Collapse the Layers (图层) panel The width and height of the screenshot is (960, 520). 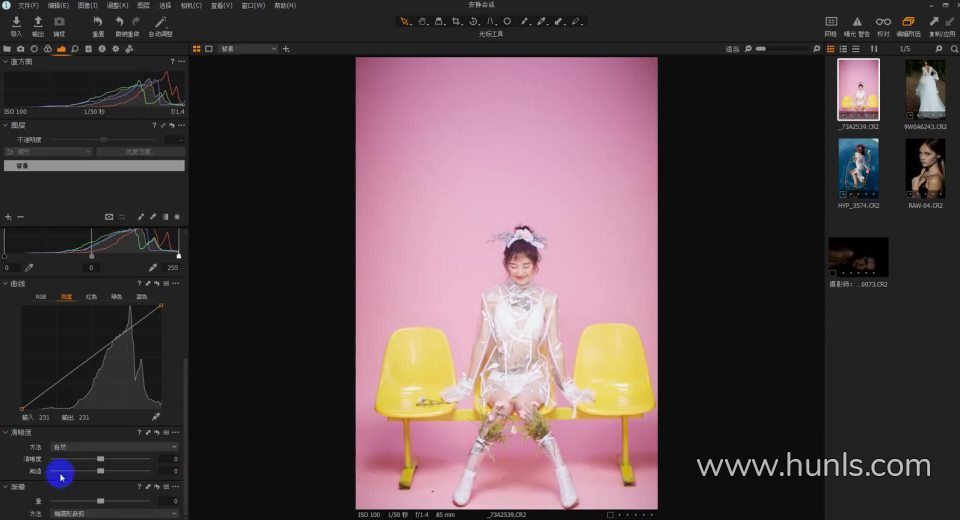[x=6, y=125]
